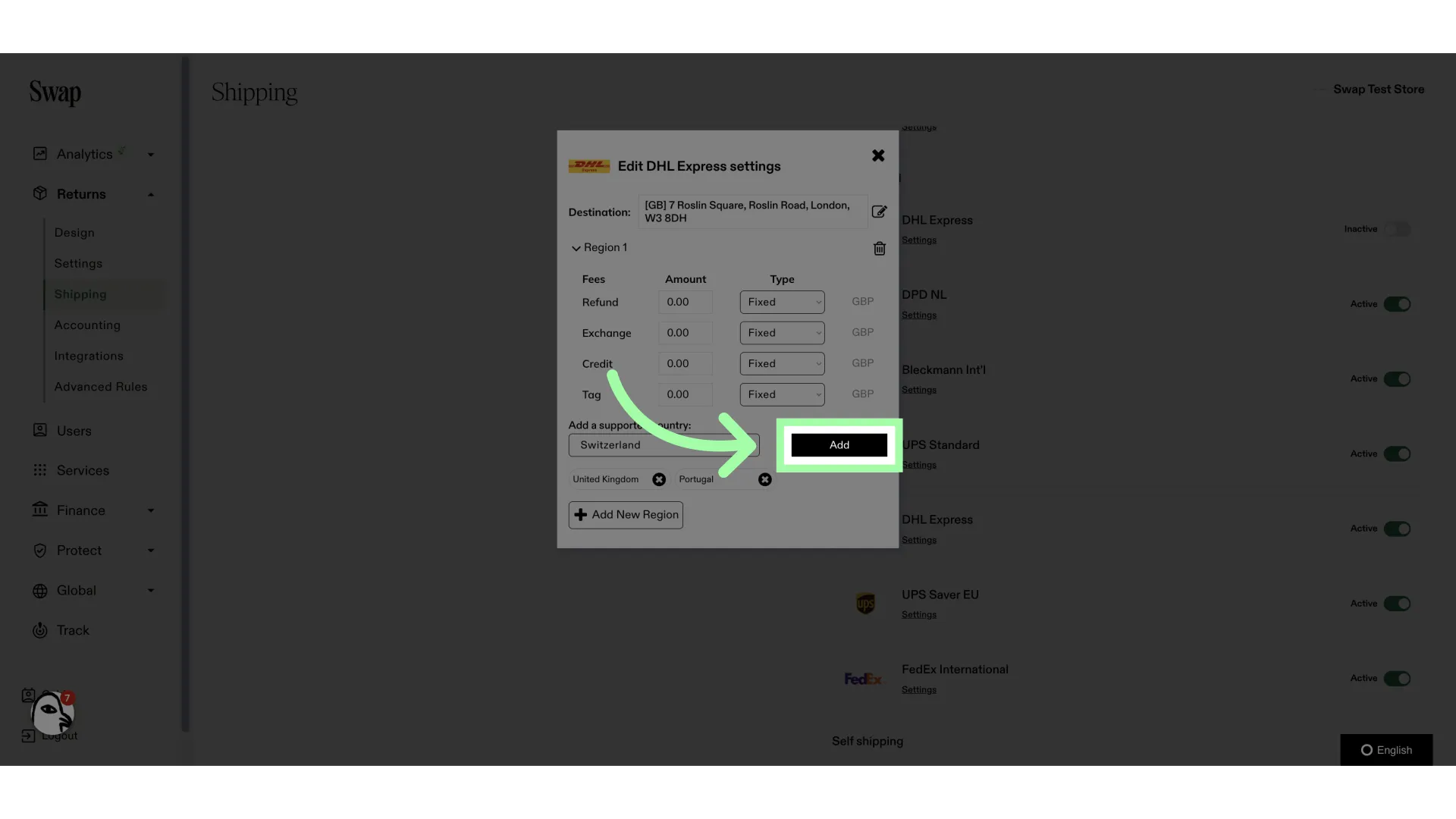Open the Design submenu item
Viewport: 1456px width, 819px height.
pyautogui.click(x=74, y=233)
